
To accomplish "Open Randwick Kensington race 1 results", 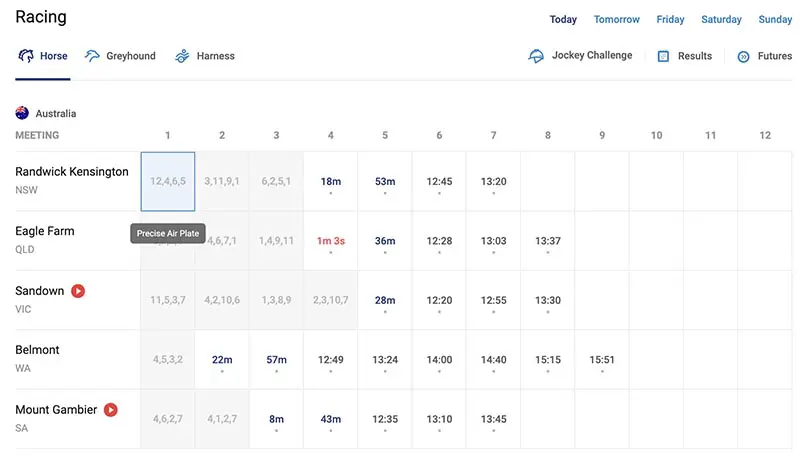I will click(x=168, y=182).
